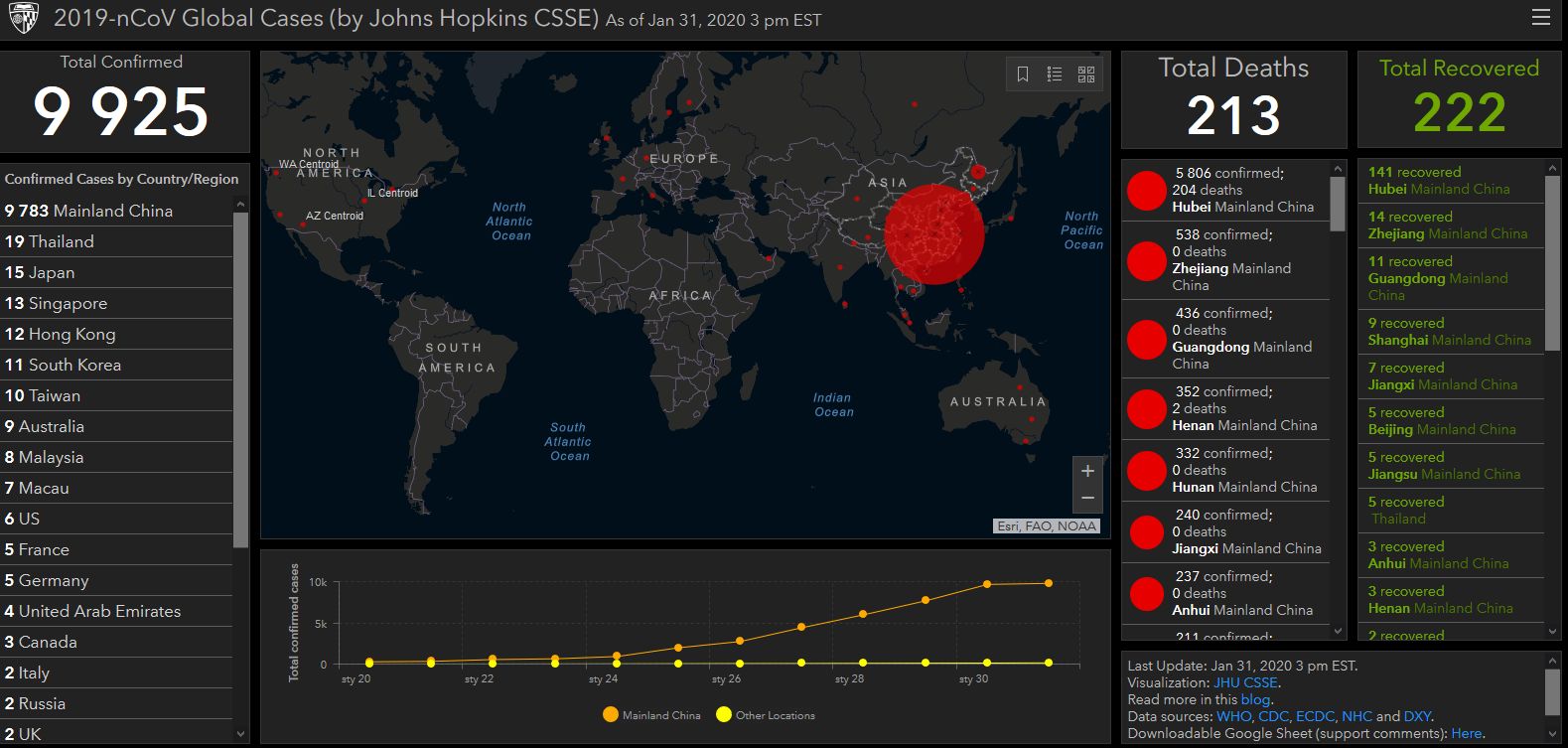Select '3 recovered Anhui' row
1568x748 pixels.
tap(1451, 555)
